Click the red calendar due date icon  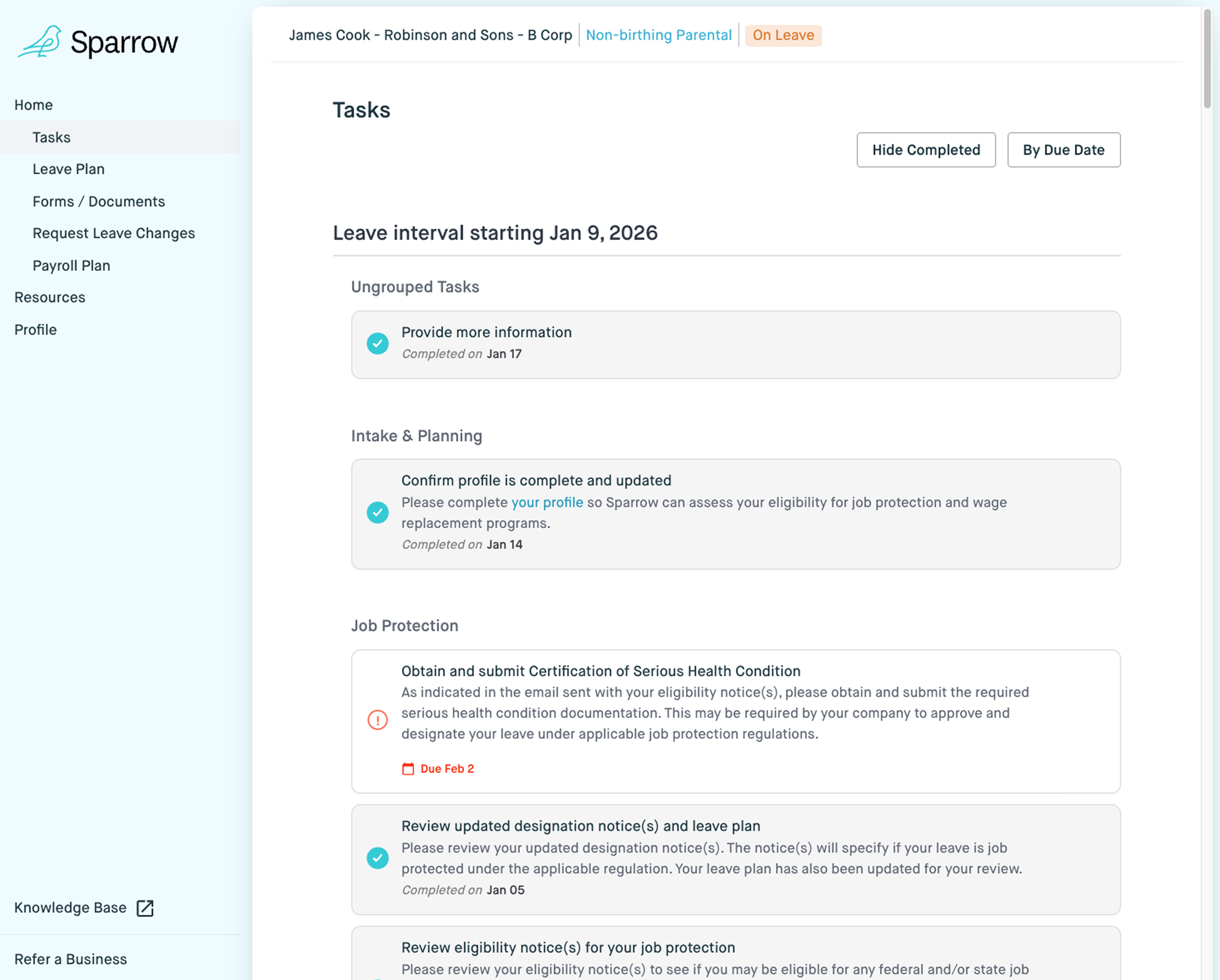tap(408, 769)
